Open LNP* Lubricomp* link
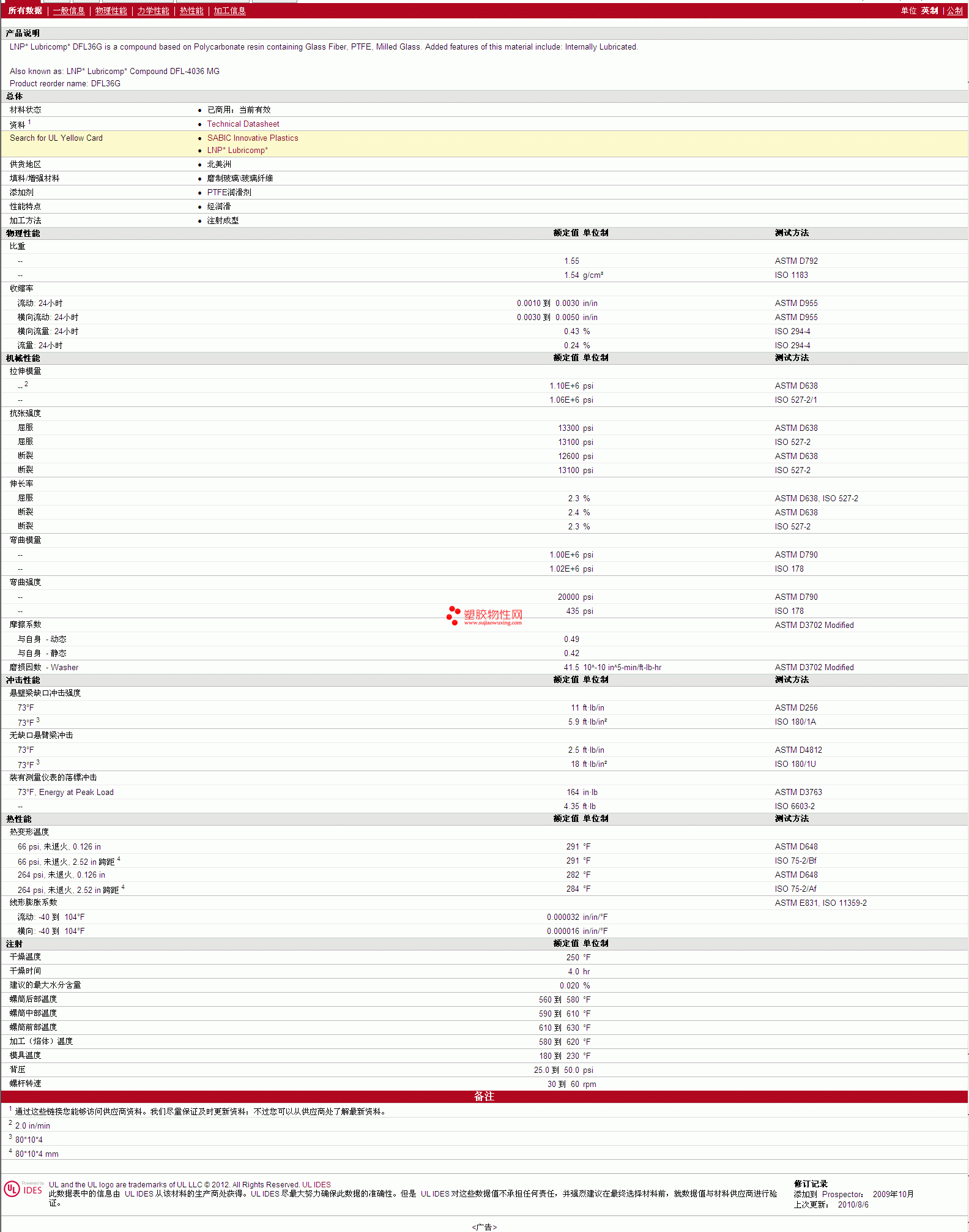Screen dimensions: 969x1232 [237, 151]
